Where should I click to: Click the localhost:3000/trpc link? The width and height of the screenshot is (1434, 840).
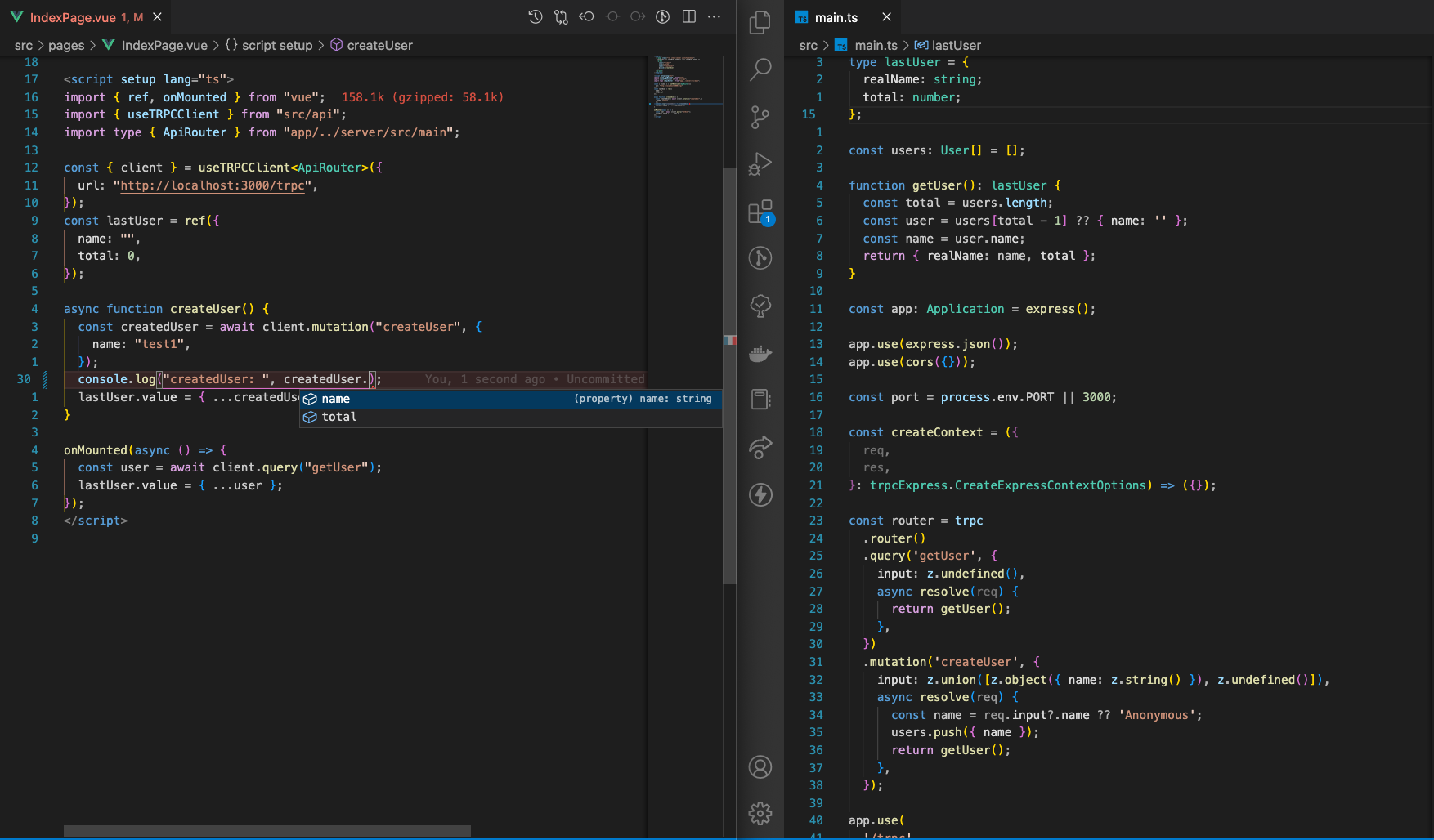(212, 185)
